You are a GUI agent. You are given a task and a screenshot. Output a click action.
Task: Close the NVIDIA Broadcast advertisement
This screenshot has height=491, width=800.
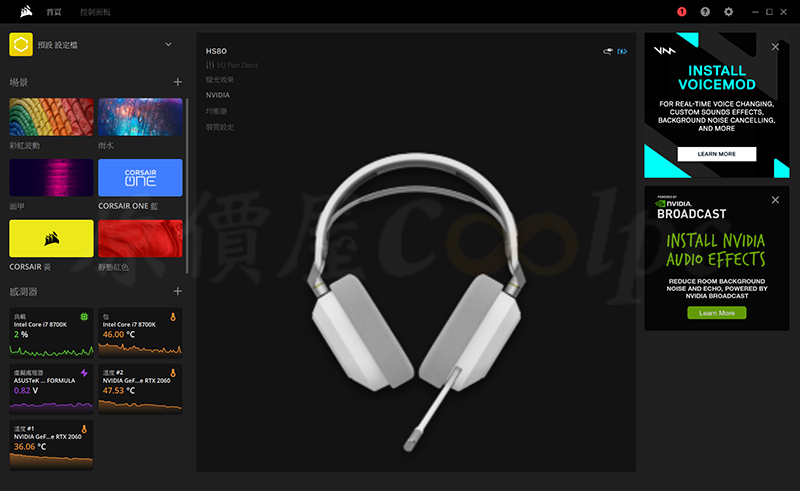[775, 201]
